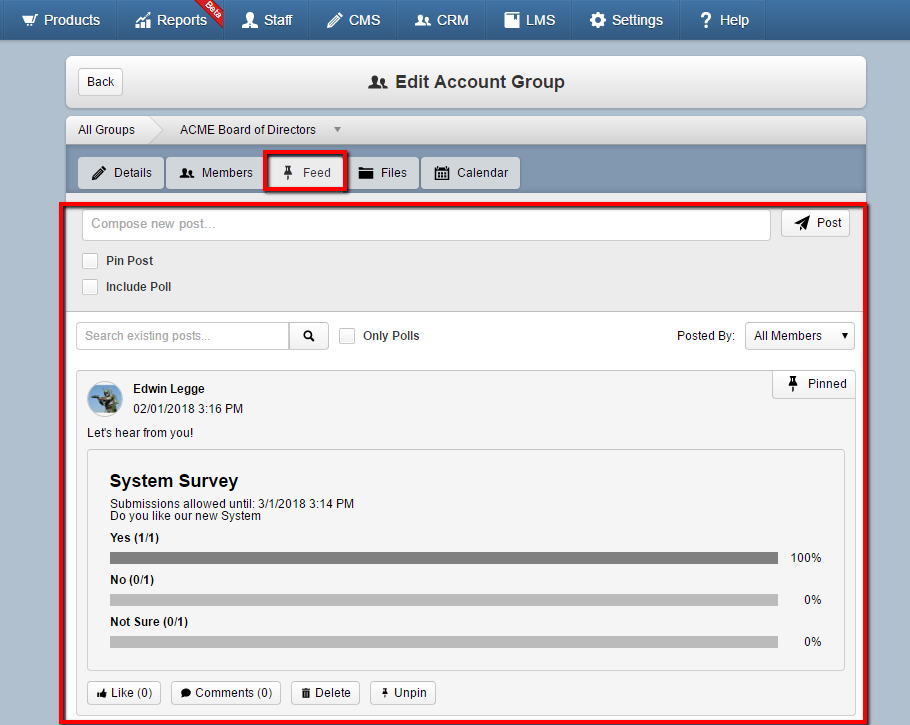Toggle the Only Polls checkbox
Viewport: 910px width, 725px height.
347,336
